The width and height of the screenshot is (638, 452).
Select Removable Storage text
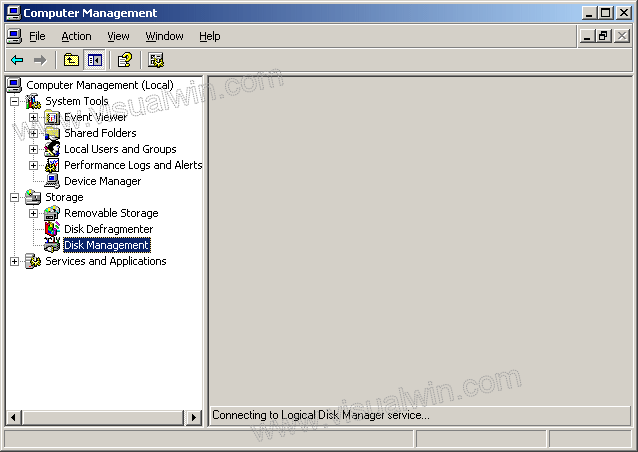tap(111, 213)
